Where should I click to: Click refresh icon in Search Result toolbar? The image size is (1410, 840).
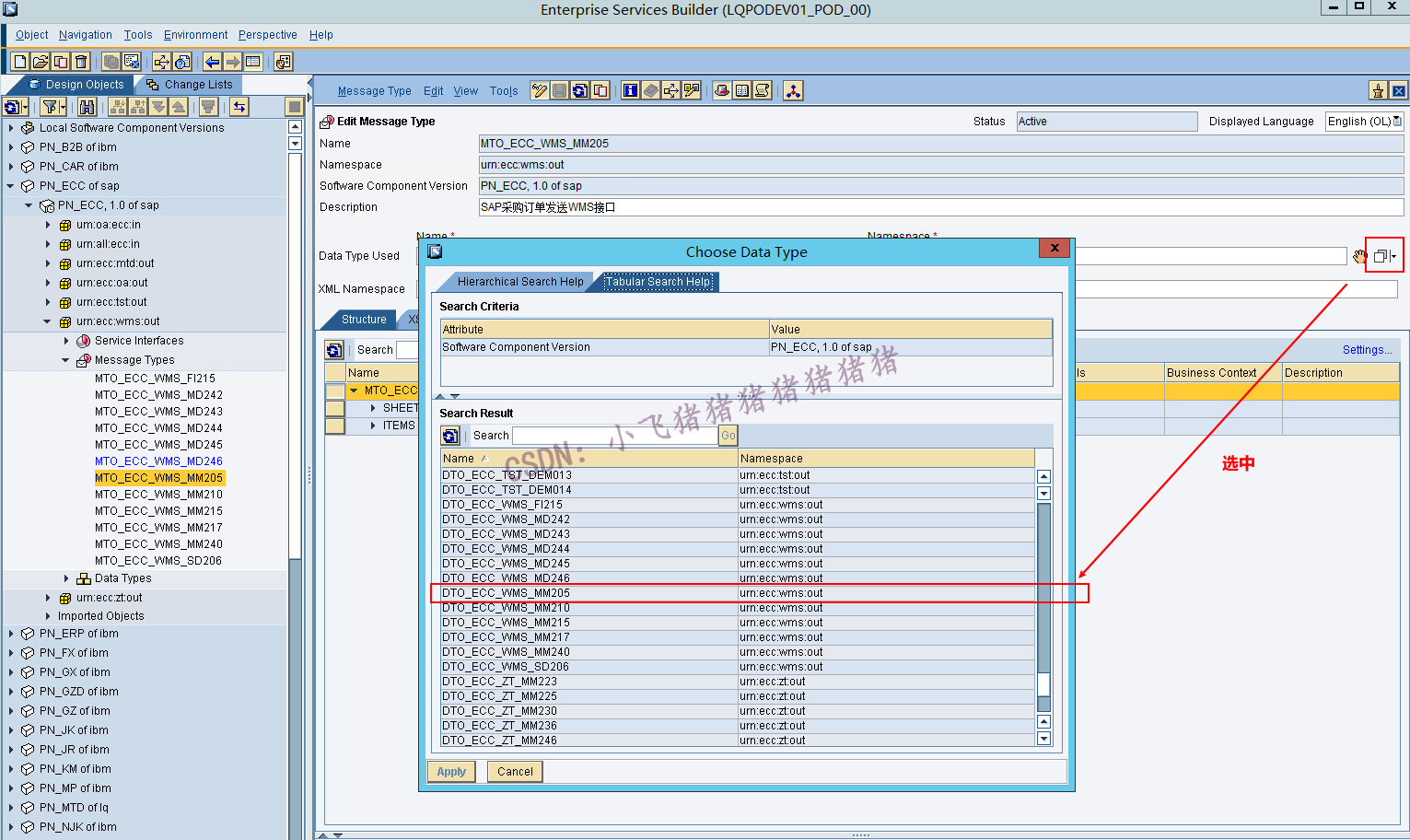(x=450, y=436)
